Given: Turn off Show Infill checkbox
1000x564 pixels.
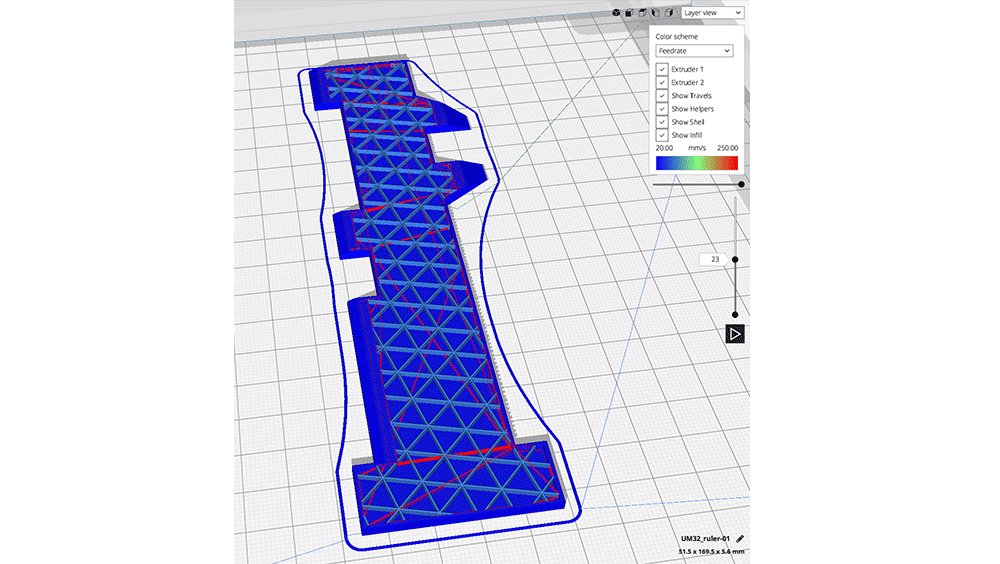Looking at the screenshot, I should [662, 134].
